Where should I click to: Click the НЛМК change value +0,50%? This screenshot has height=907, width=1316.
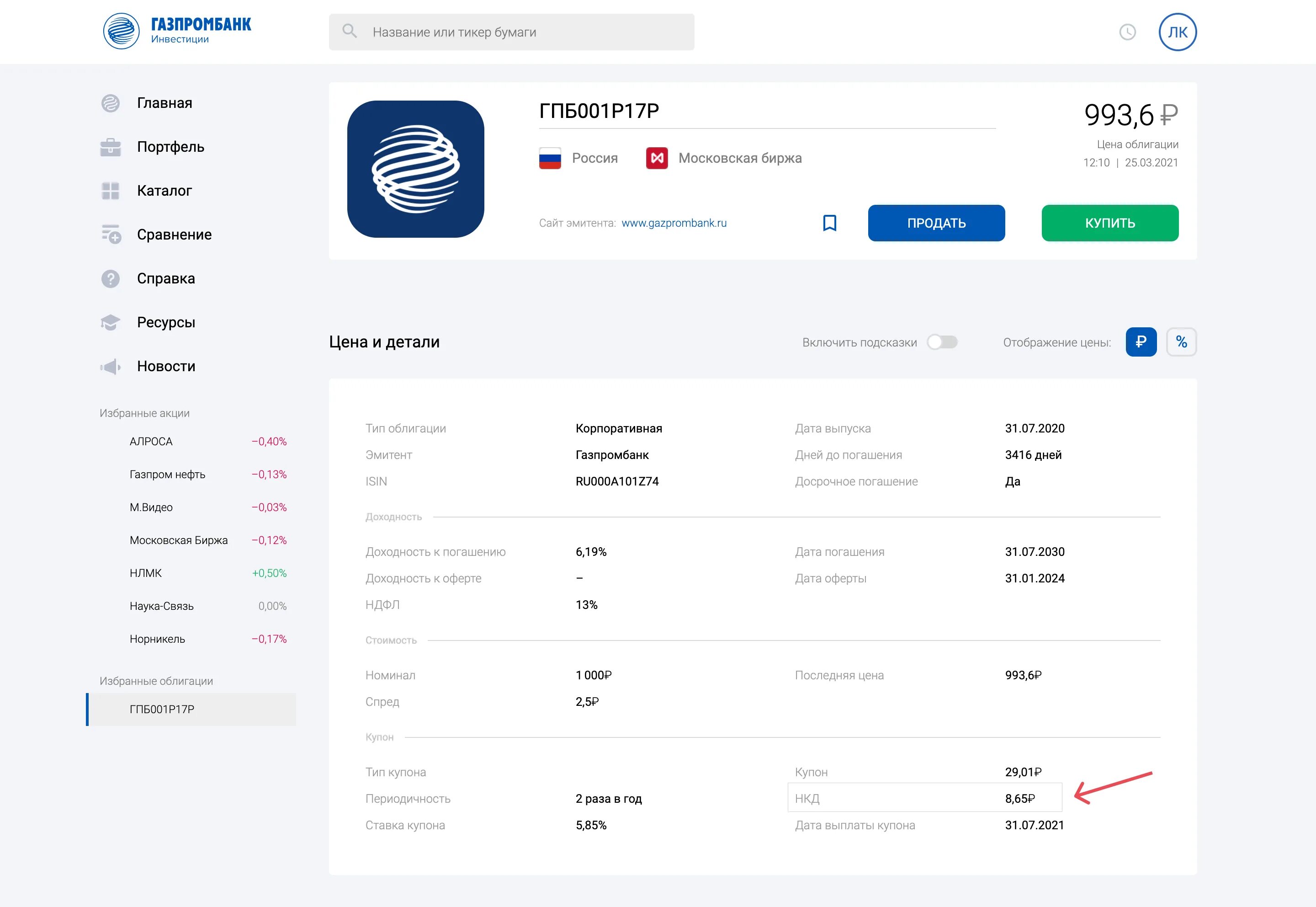(x=269, y=573)
